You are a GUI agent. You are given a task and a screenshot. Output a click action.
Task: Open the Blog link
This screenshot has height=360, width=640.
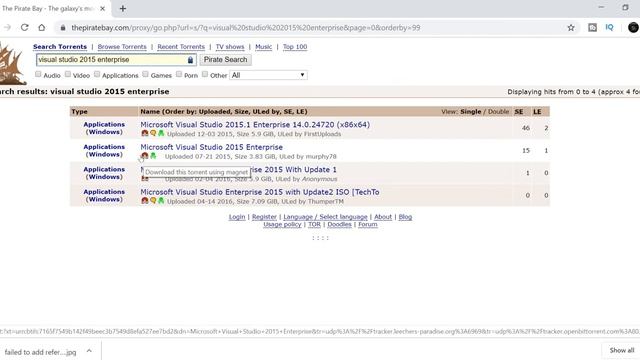[405, 217]
